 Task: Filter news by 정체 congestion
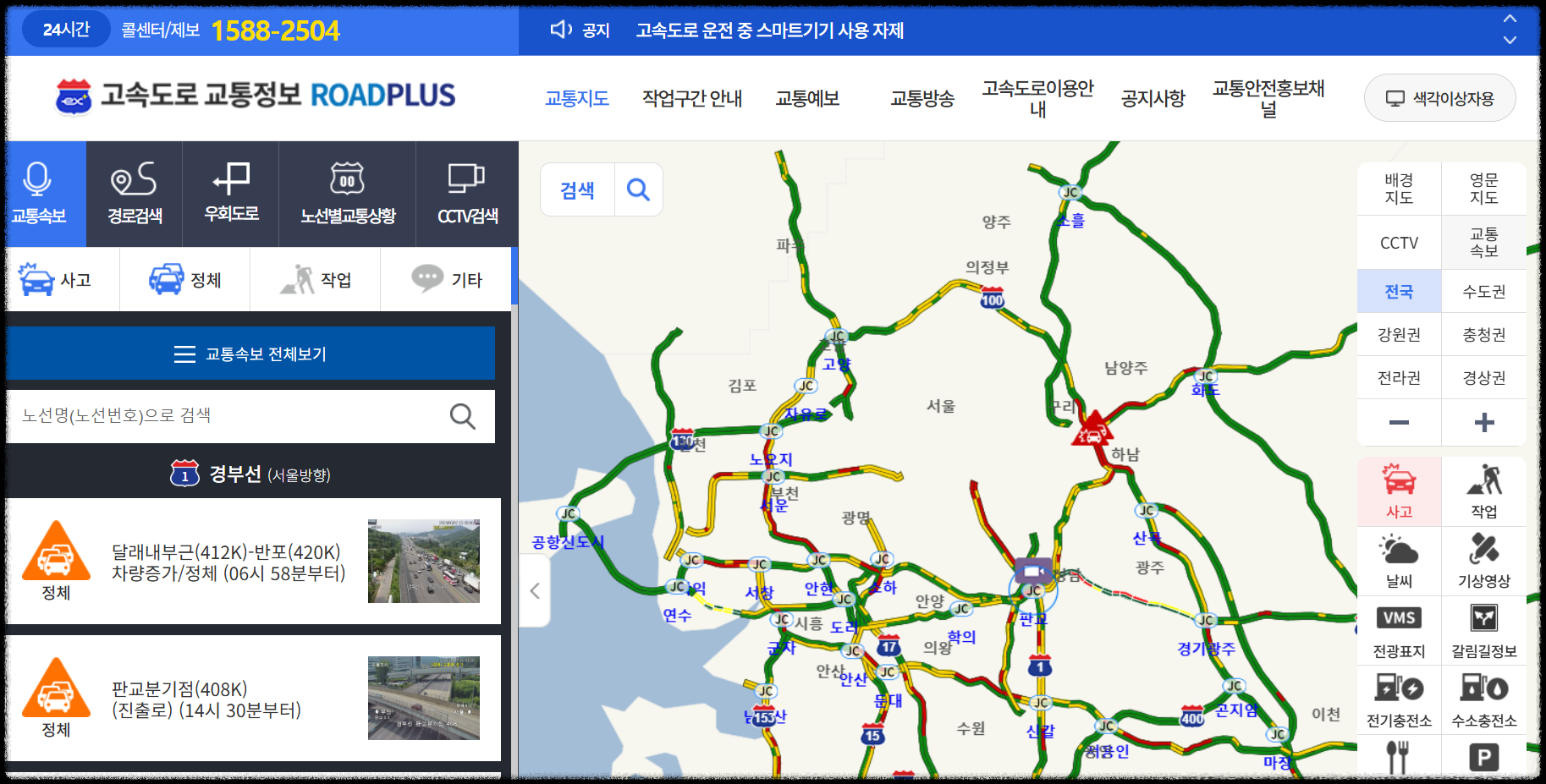click(184, 279)
